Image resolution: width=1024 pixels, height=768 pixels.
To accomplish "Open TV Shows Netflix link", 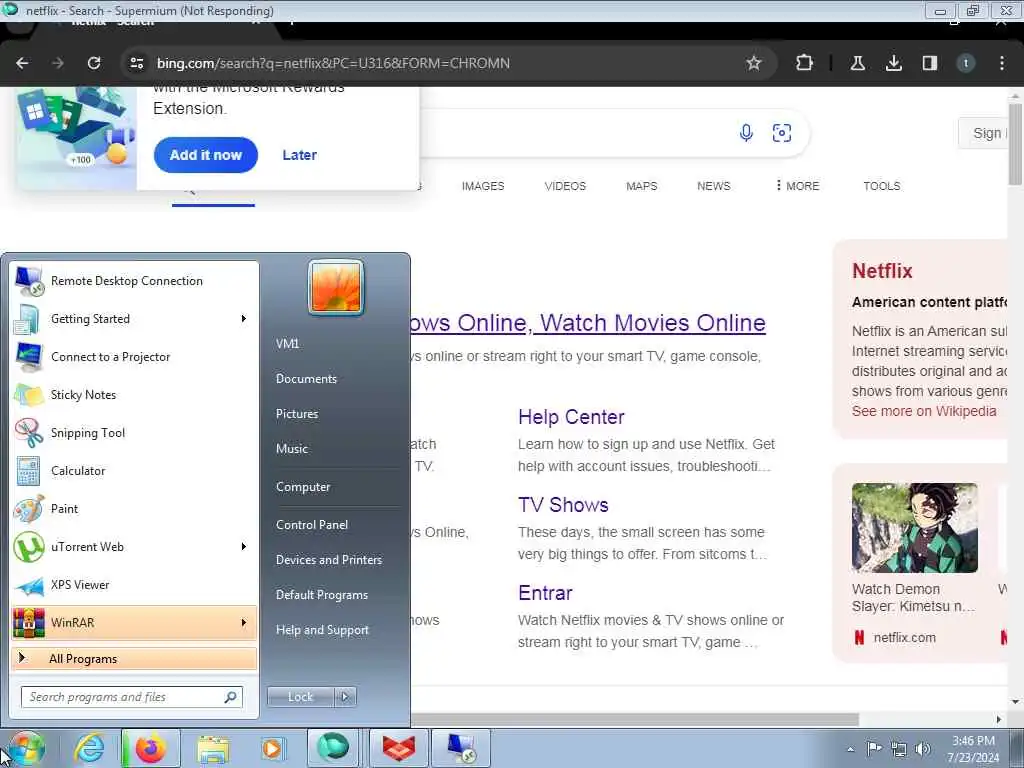I will click(563, 505).
